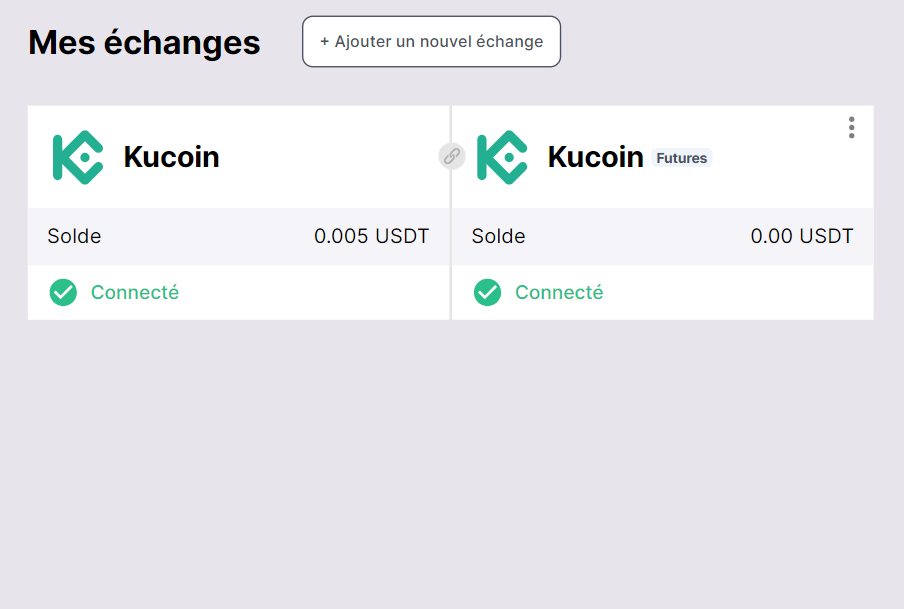Click the Solde label on Kucoin Futures card
The image size is (904, 609).
498,237
